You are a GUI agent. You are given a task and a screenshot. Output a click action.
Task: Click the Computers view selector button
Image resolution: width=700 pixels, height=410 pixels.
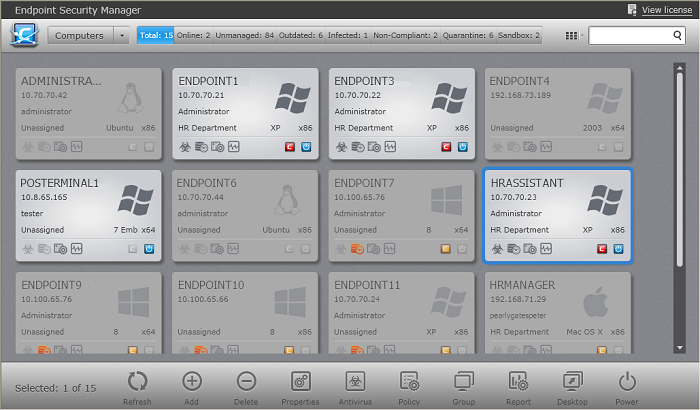click(79, 35)
